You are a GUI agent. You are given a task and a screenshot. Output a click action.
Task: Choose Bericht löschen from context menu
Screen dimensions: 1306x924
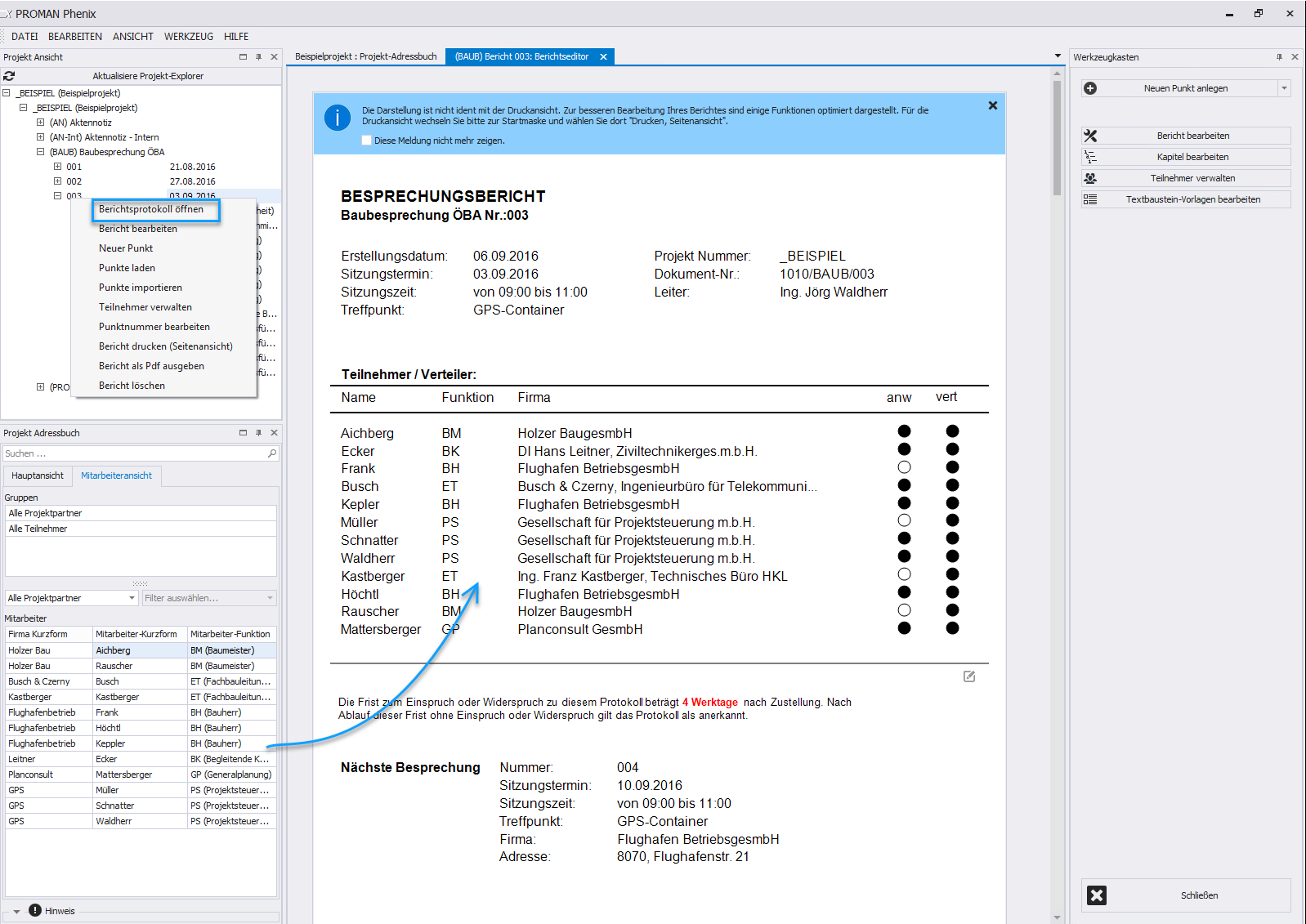point(132,386)
